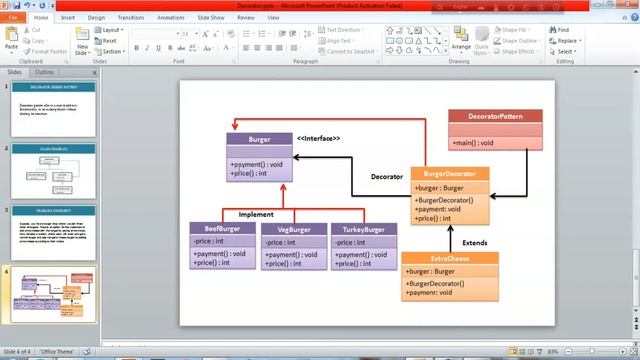The width and height of the screenshot is (640, 360).
Task: Open the font name combo box
Action: pos(156,34)
